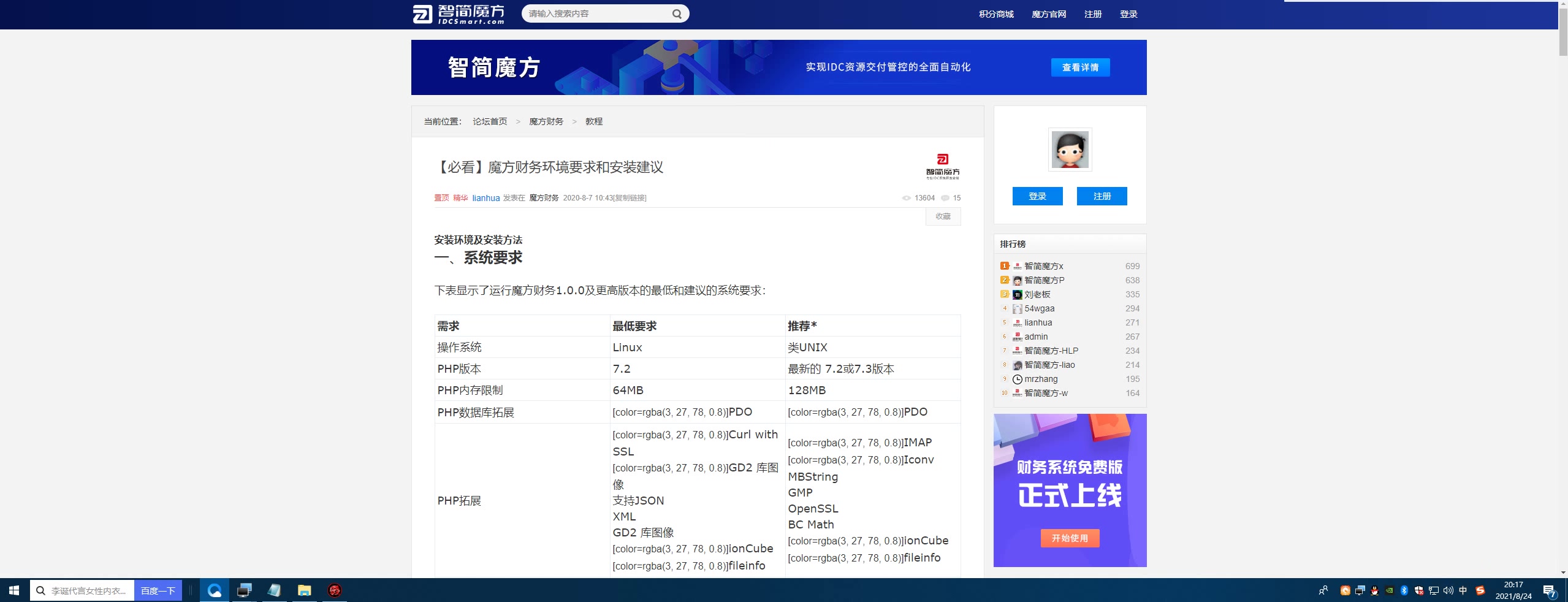Click the 复制链接 link after the post date
The height and width of the screenshot is (602, 1568).
630,198
